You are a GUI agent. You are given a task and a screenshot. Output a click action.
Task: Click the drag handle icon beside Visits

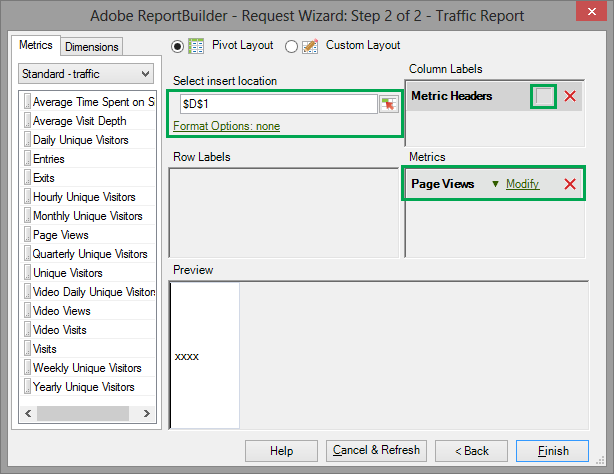(x=27, y=348)
